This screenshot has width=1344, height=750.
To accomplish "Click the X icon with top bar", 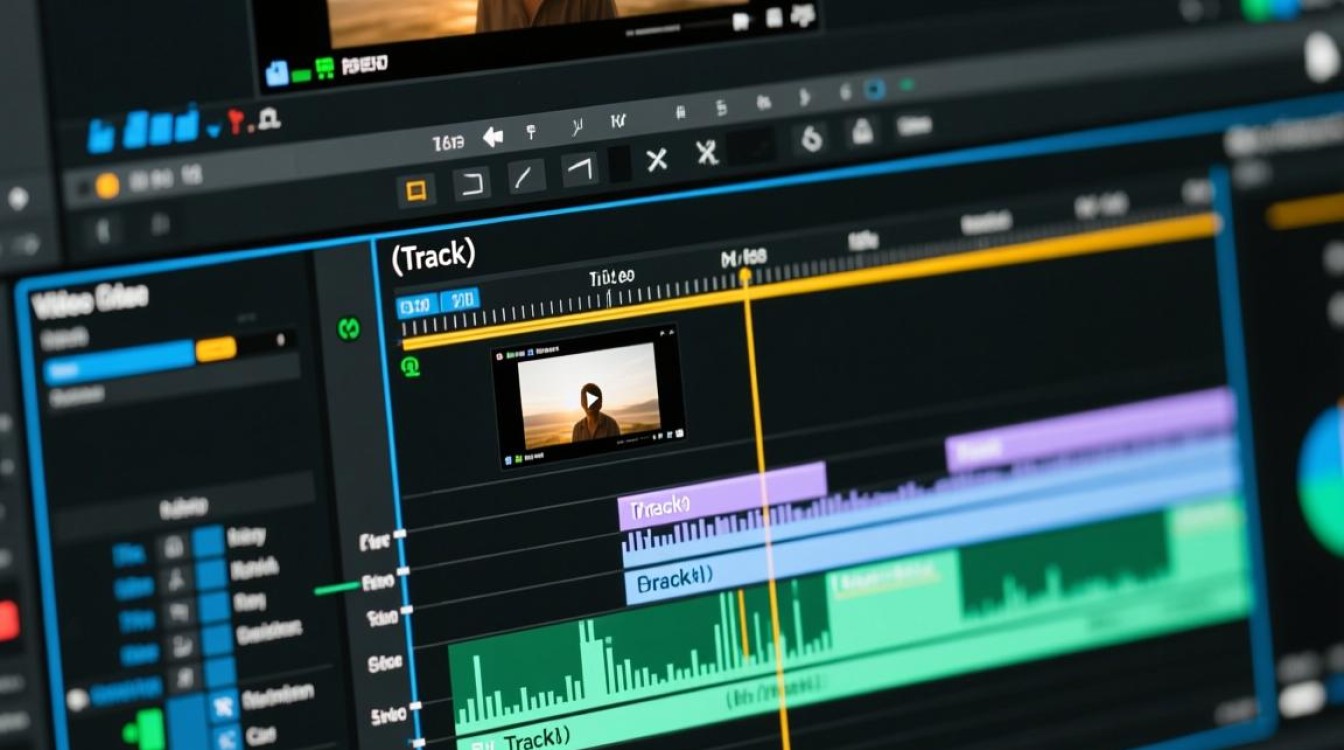I will click(708, 153).
